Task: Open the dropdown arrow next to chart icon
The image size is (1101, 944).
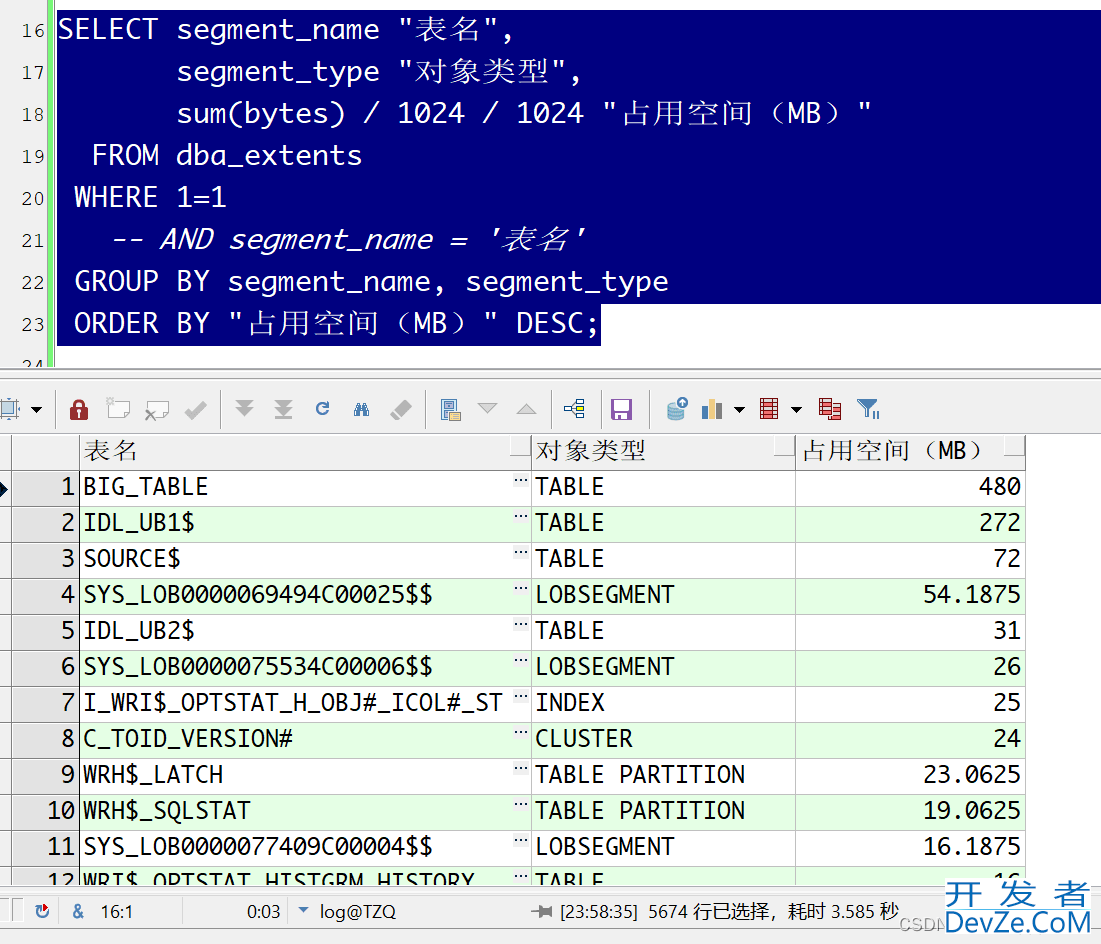Action: (x=739, y=409)
